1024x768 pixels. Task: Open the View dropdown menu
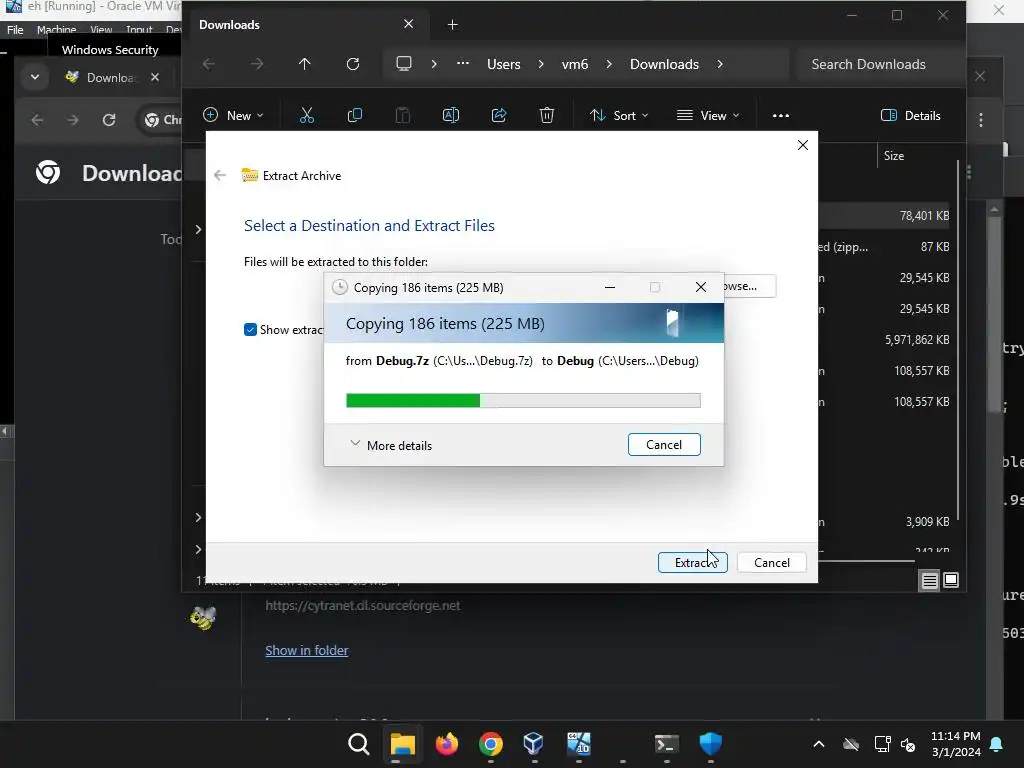click(x=709, y=116)
